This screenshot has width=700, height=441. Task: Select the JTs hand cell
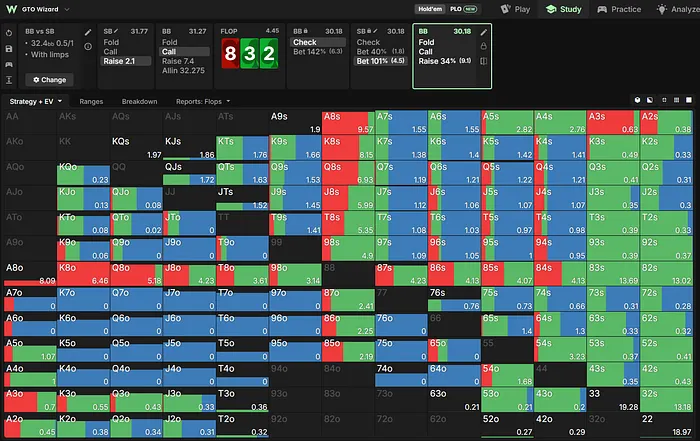pyautogui.click(x=242, y=198)
